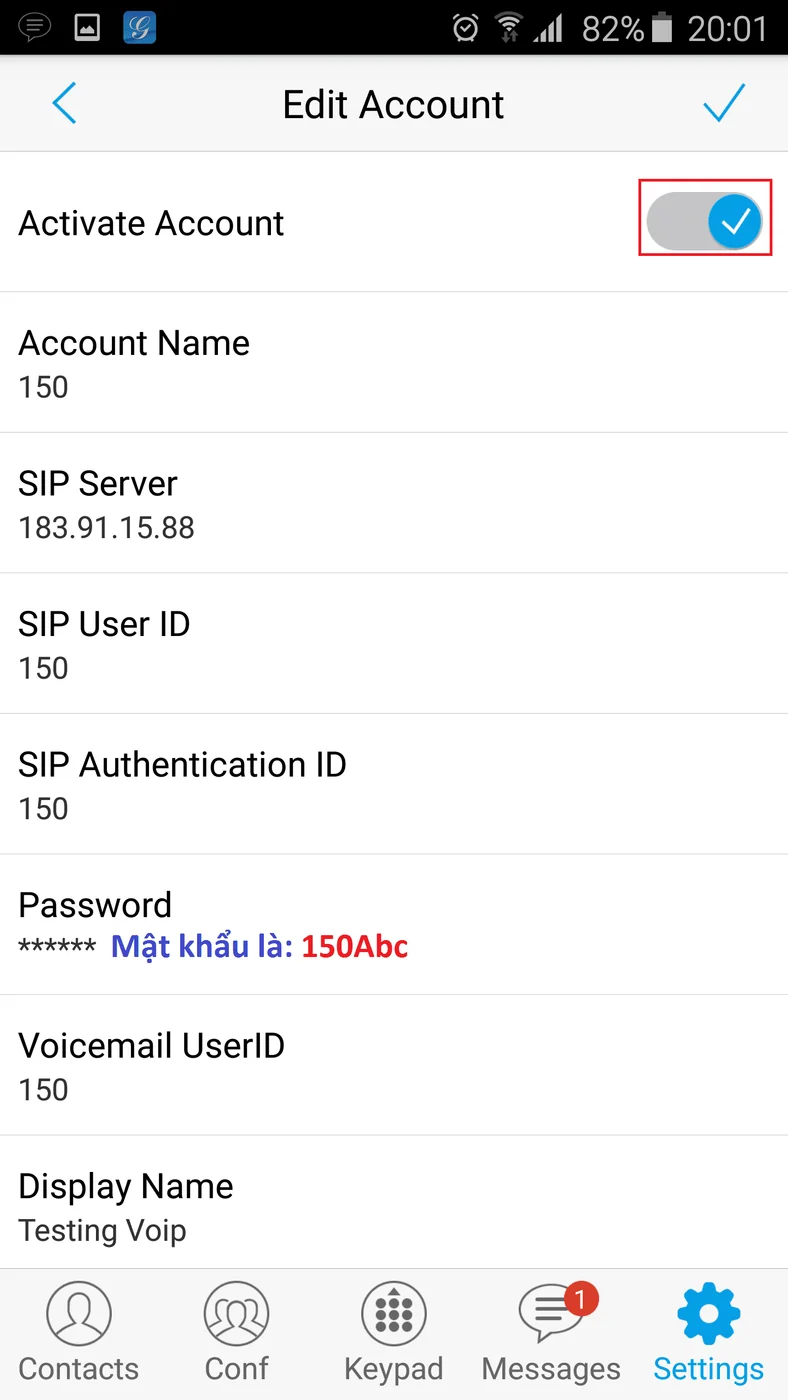
Task: Tap the image notification icon
Action: point(88,28)
